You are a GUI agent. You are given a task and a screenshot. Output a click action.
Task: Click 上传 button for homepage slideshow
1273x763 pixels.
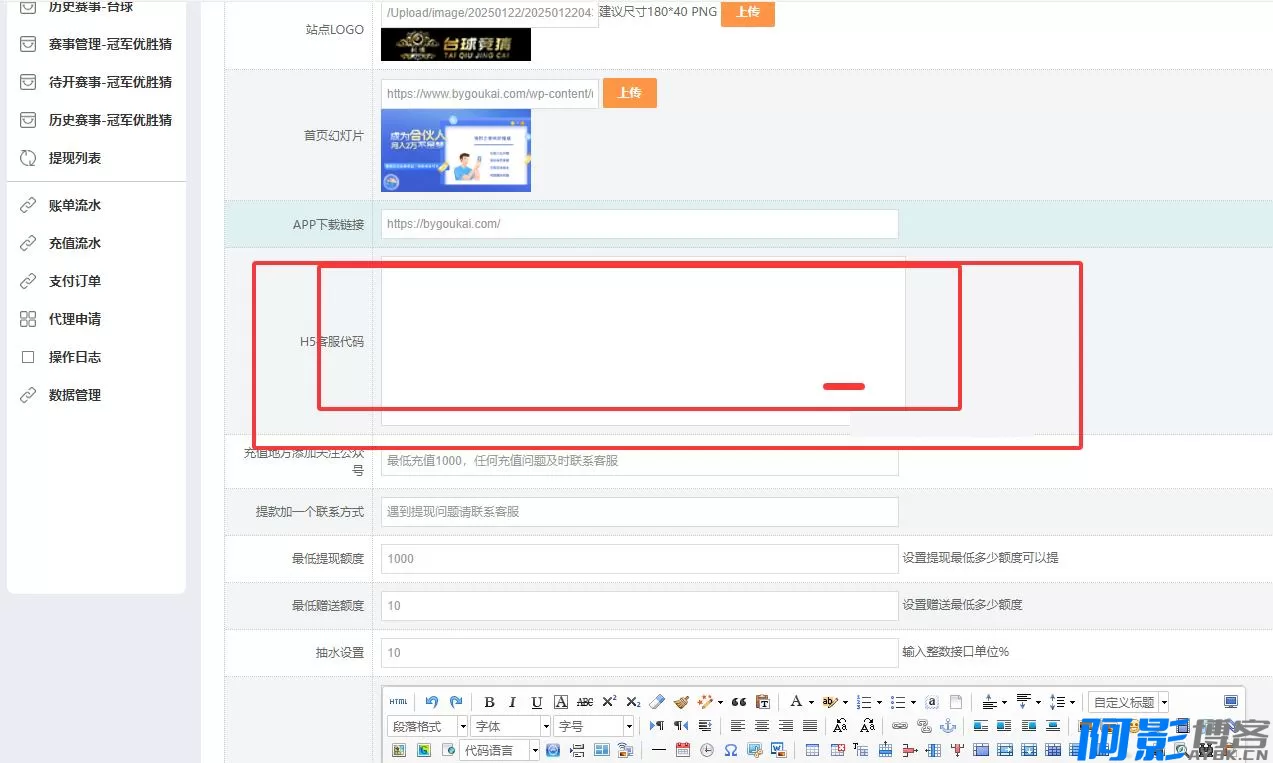pos(629,93)
